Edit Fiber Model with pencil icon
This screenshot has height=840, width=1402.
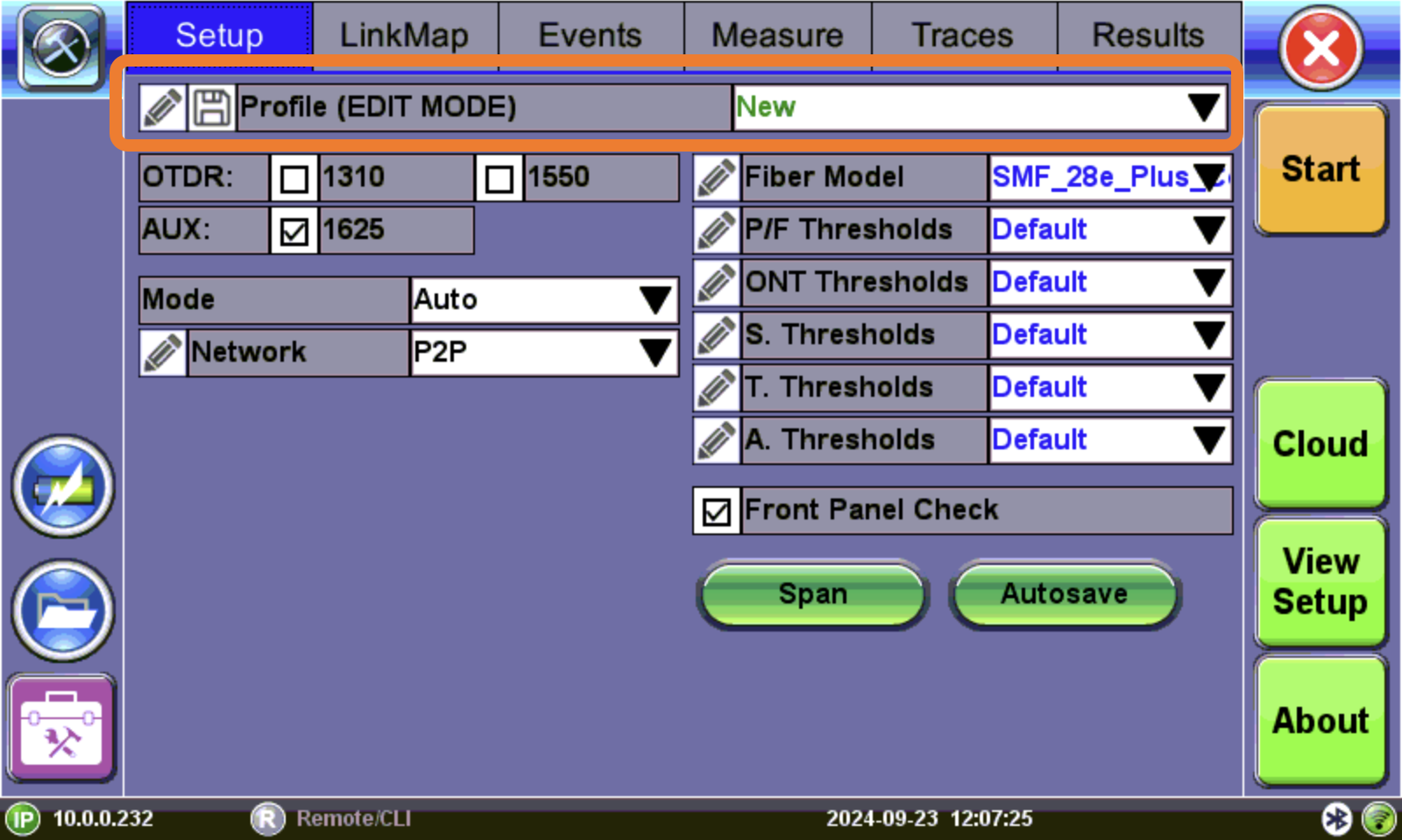point(717,178)
